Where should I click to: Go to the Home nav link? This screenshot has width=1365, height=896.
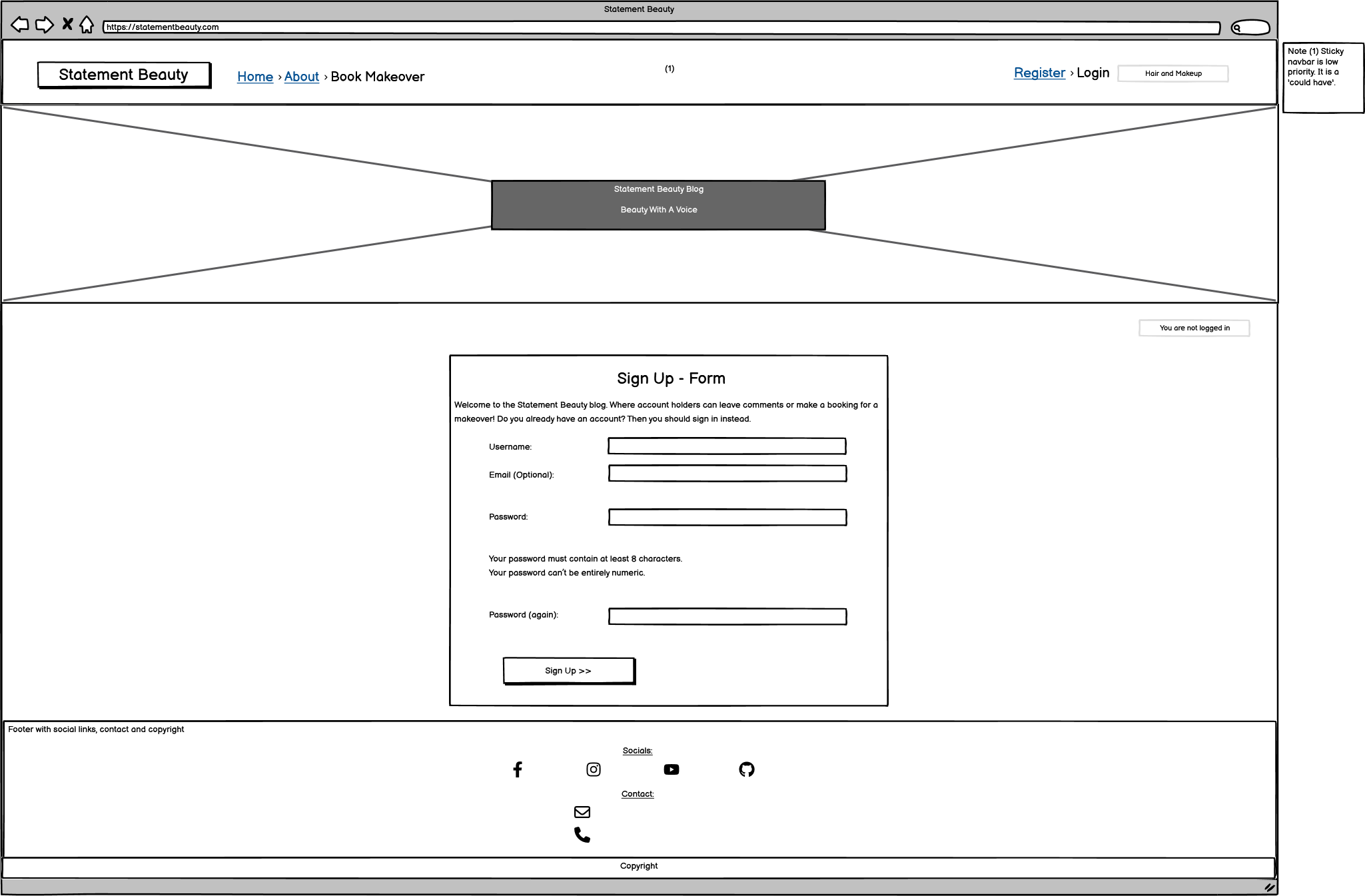point(255,77)
